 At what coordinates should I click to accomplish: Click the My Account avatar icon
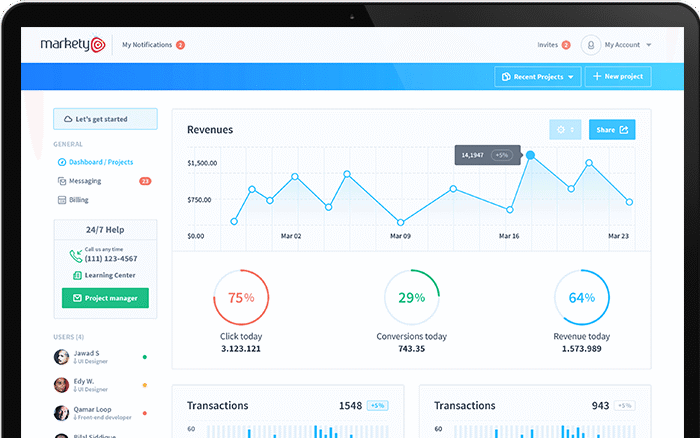point(590,45)
